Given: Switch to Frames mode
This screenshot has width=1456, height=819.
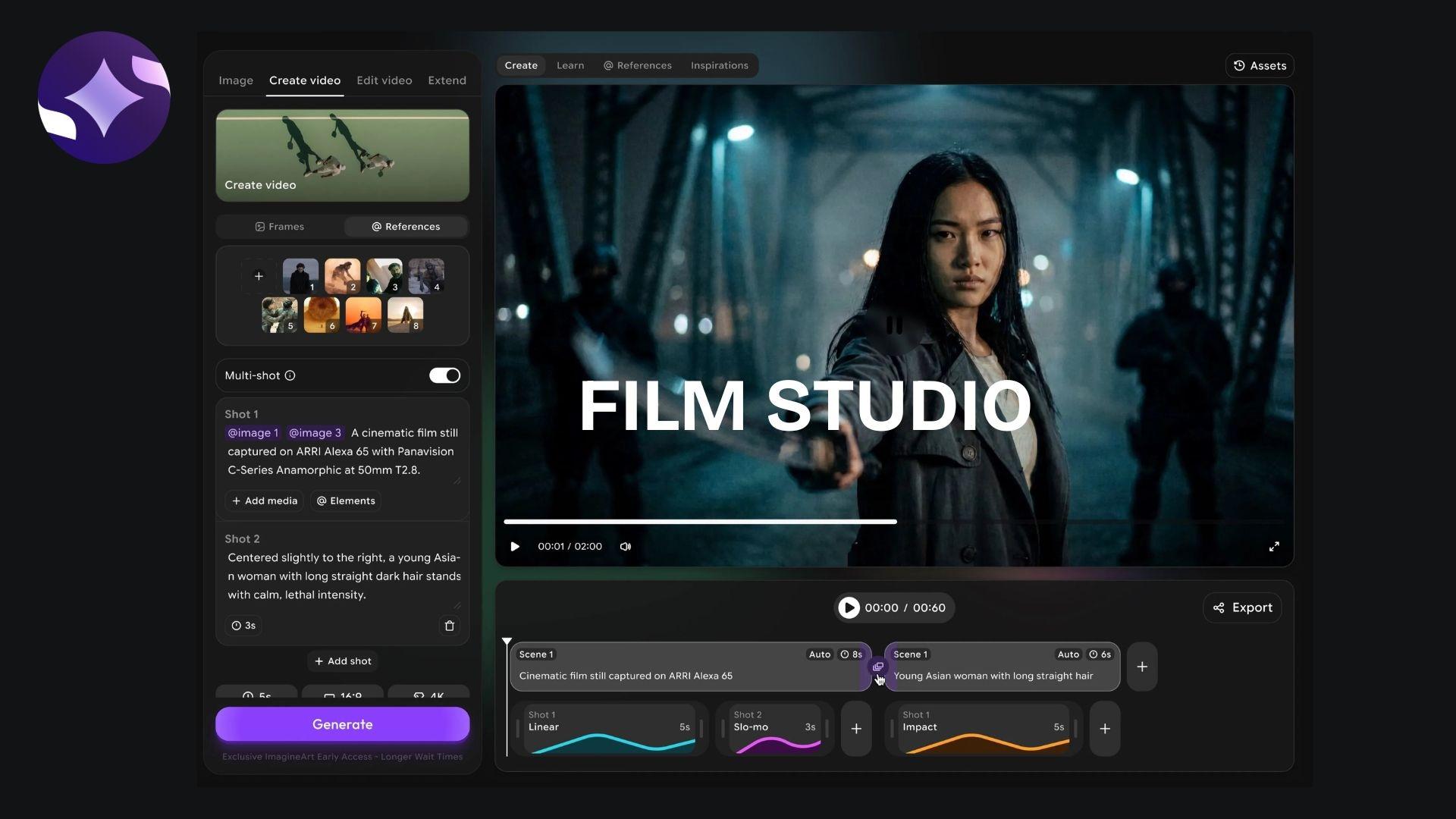Looking at the screenshot, I should (280, 227).
